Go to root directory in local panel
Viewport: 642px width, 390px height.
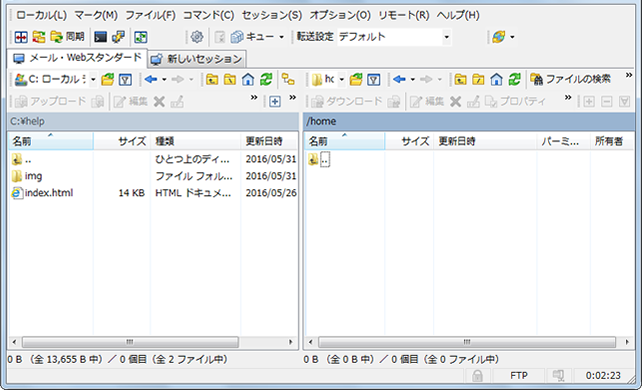coord(230,79)
